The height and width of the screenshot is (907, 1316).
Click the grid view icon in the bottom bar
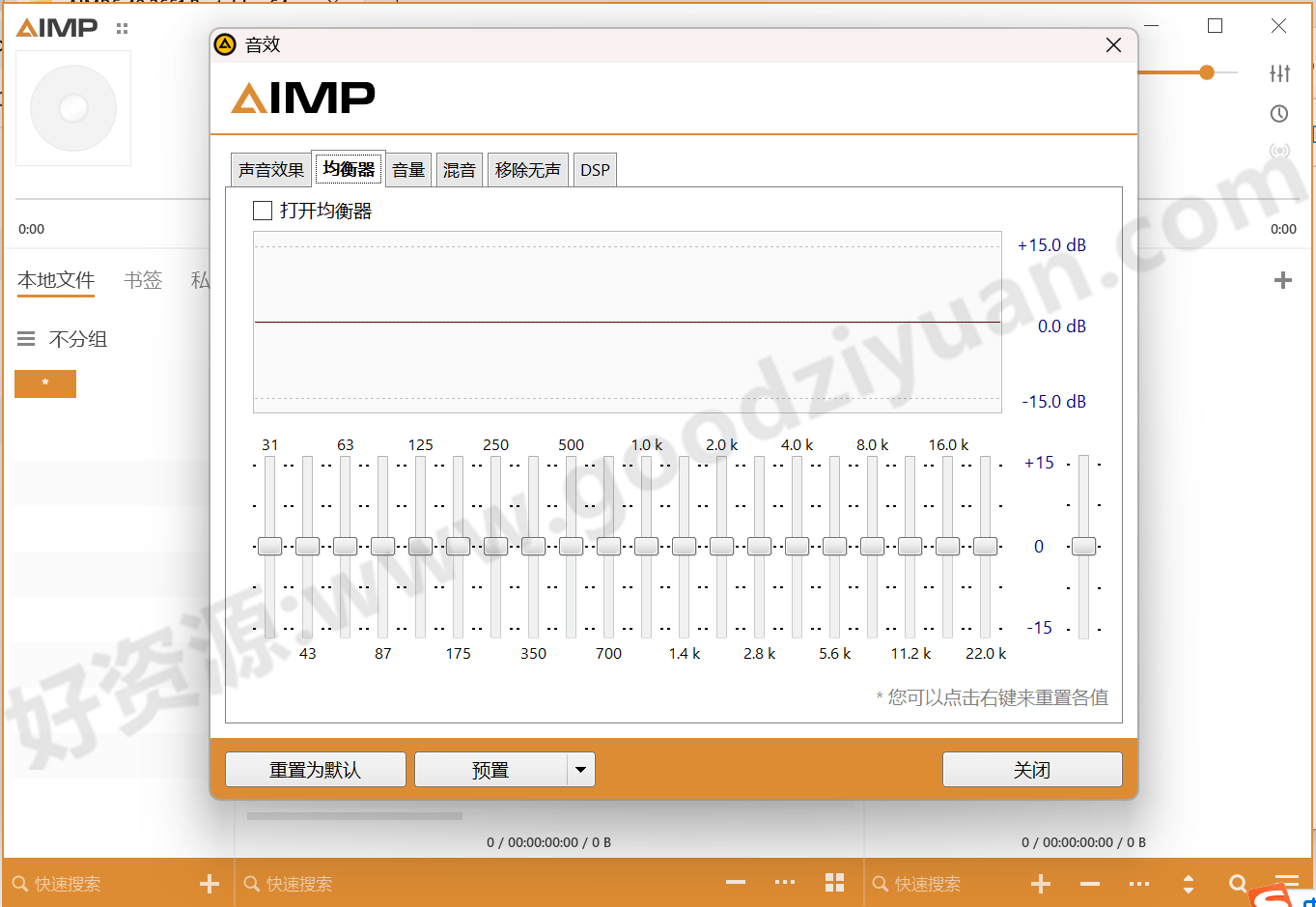834,882
